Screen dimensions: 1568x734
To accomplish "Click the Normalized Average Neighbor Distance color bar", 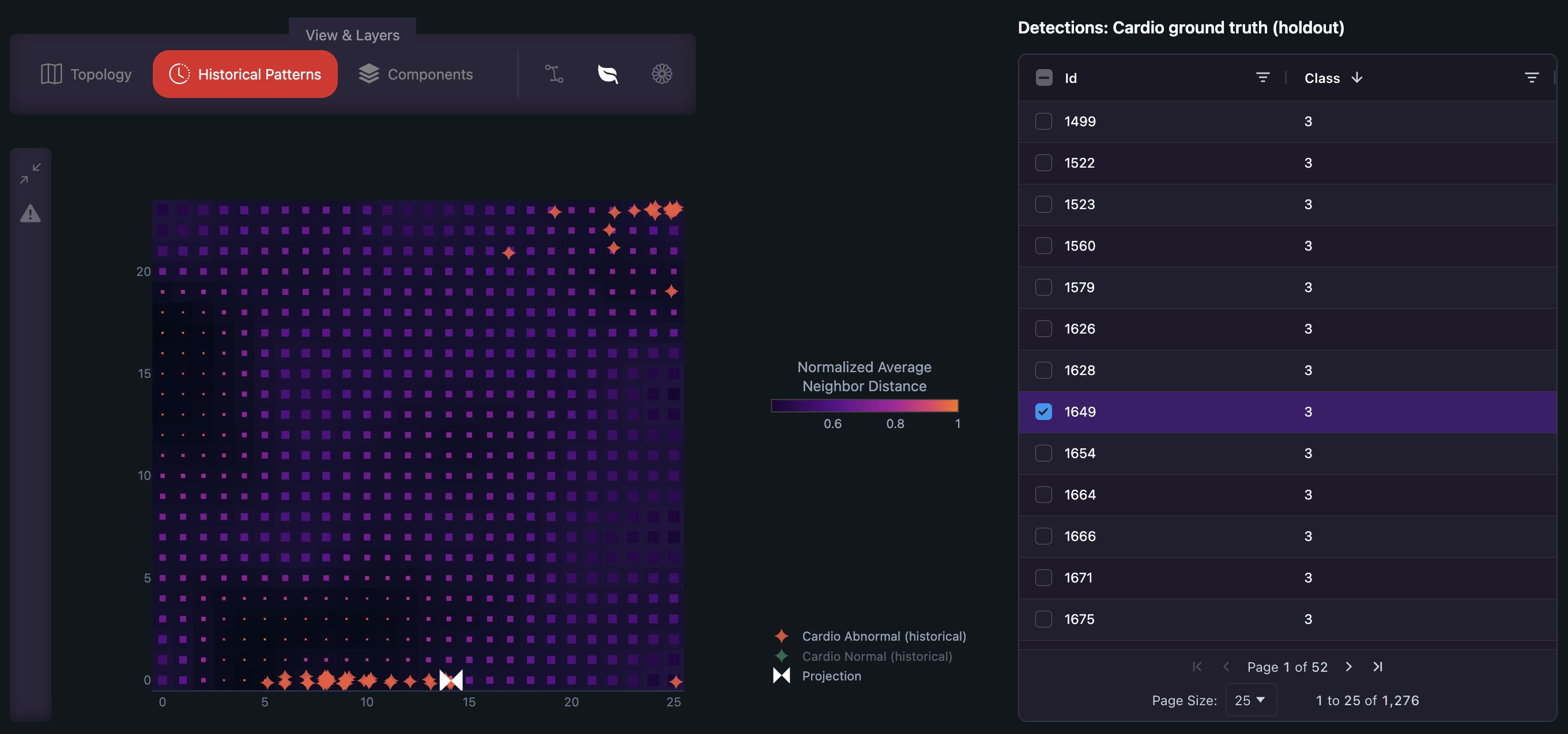I will [864, 406].
